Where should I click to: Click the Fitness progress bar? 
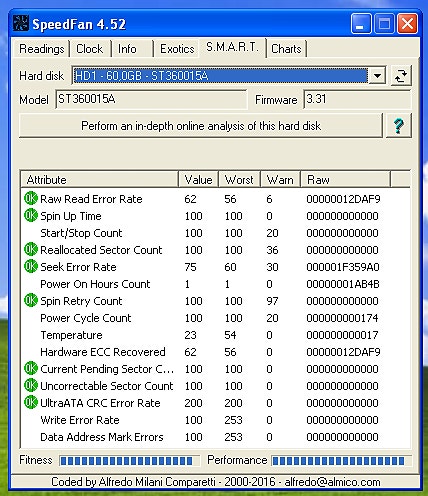click(x=130, y=461)
